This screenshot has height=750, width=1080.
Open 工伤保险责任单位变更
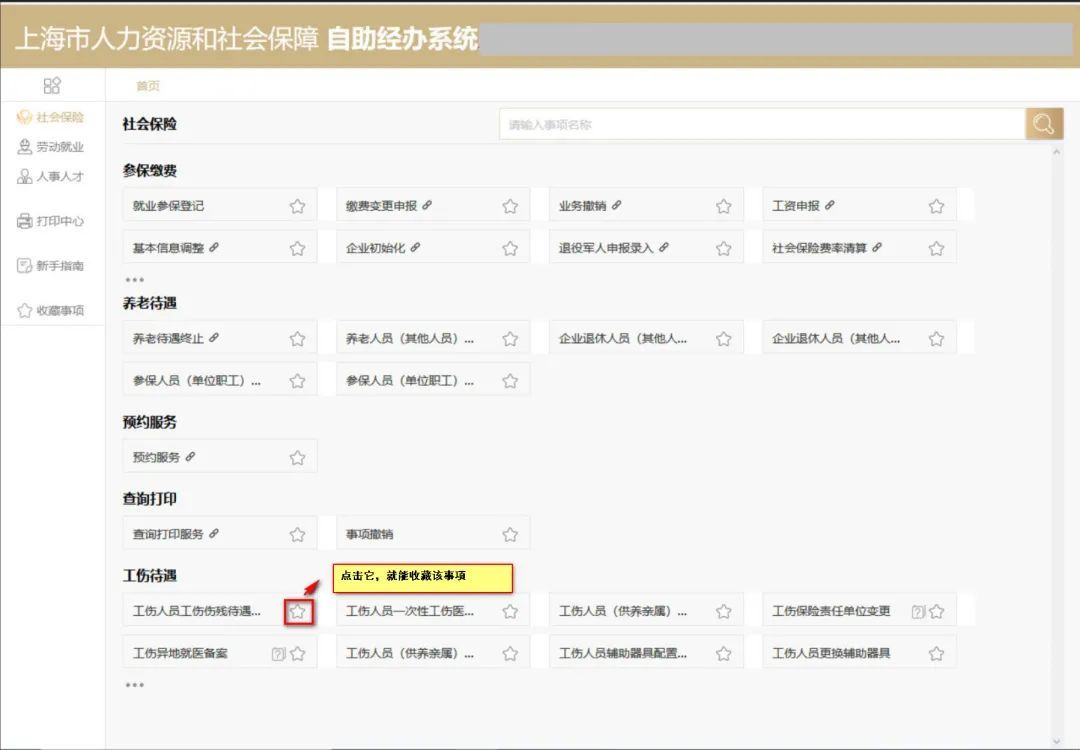click(859, 611)
